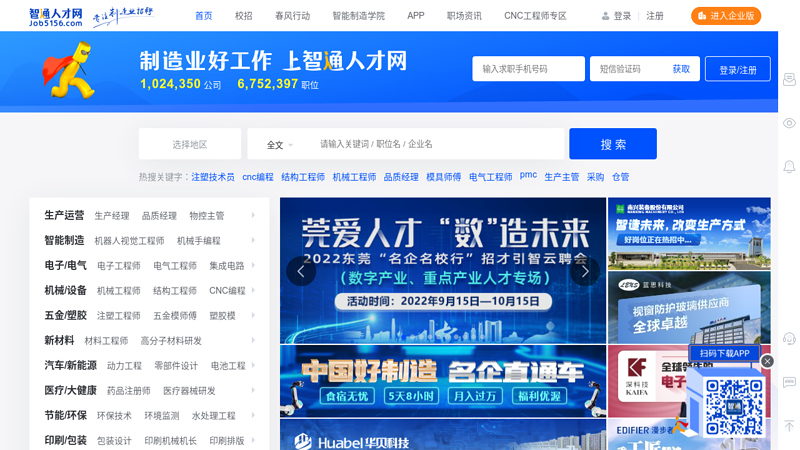The width and height of the screenshot is (800, 450).
Task: Click the 扫码下载APP label
Action: tap(724, 353)
